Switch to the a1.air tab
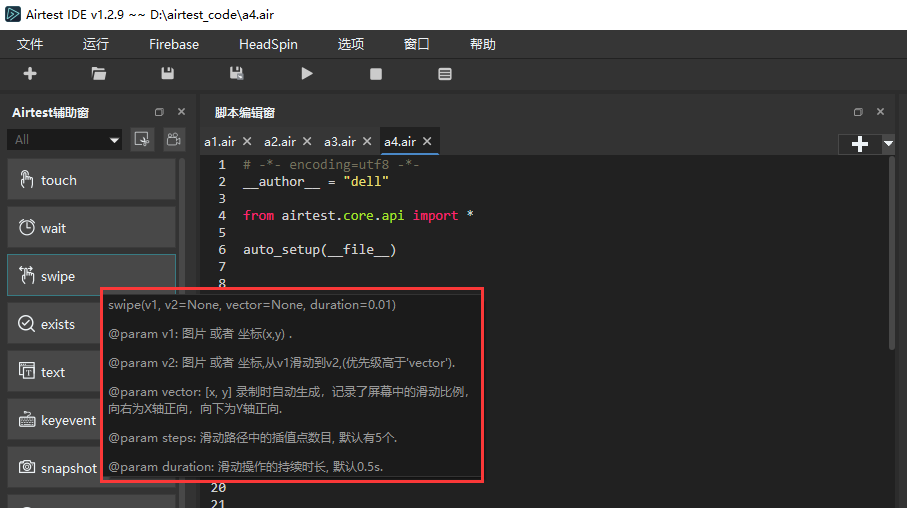Screen dimensions: 907x508 220,142
